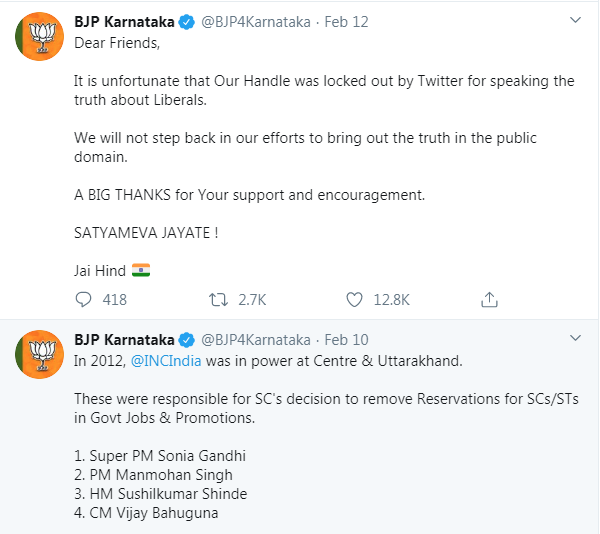Open @BJP4Karnataka handle on Feb 10 tweet
This screenshot has width=600, height=534.
click(x=257, y=340)
